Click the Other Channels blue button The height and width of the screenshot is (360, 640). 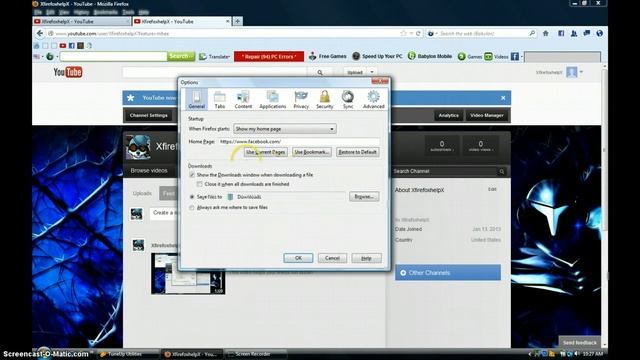[448, 273]
